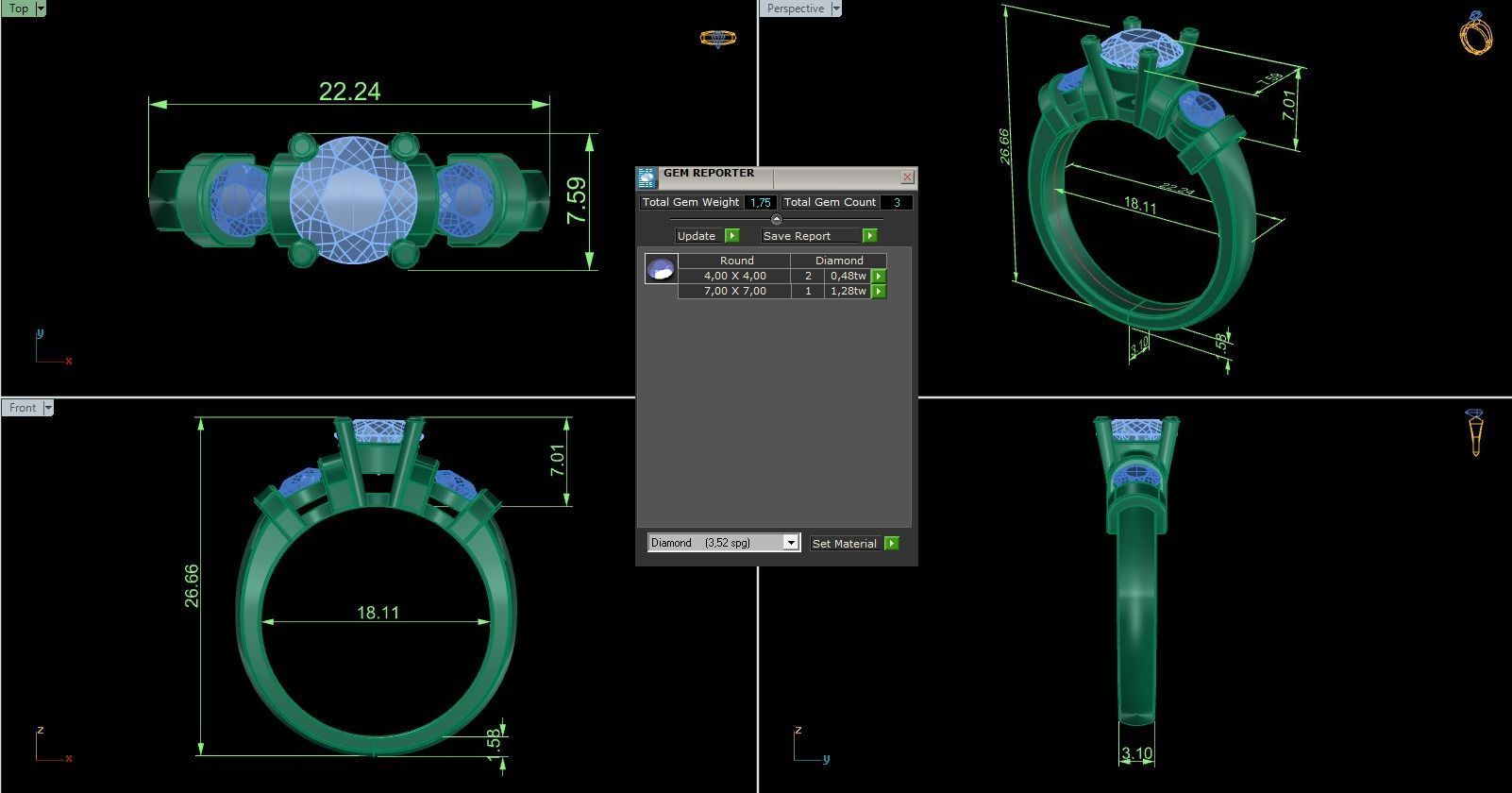Click the 1,28tw weight cell

point(848,292)
